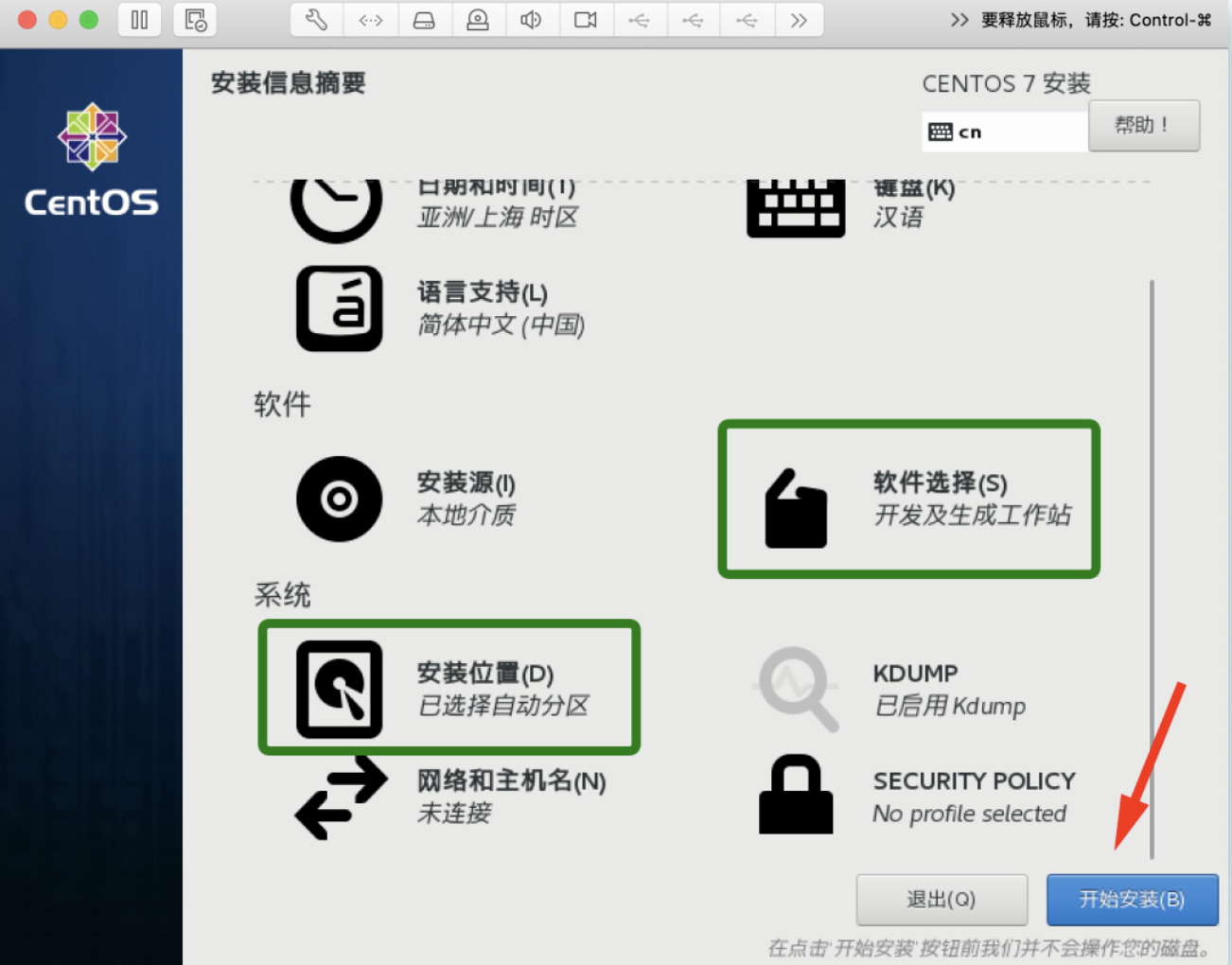Click the 退出(Q) quit button
Image resolution: width=1232 pixels, height=965 pixels.
tap(942, 900)
